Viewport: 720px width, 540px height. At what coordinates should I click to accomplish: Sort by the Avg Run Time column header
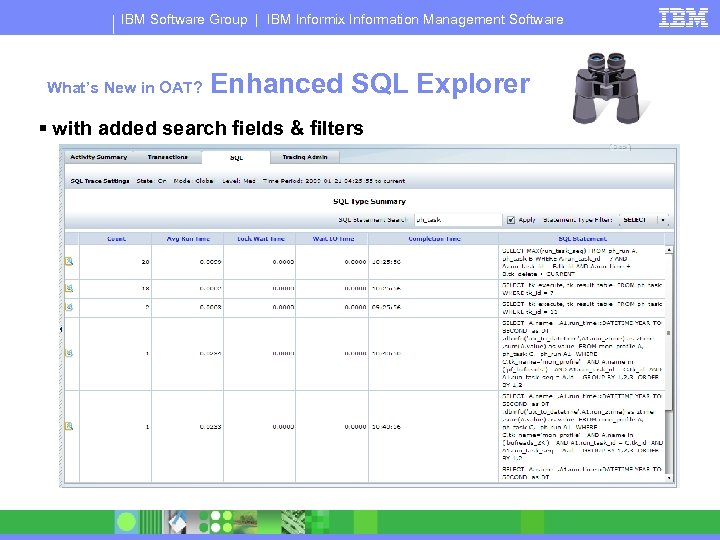(x=188, y=239)
